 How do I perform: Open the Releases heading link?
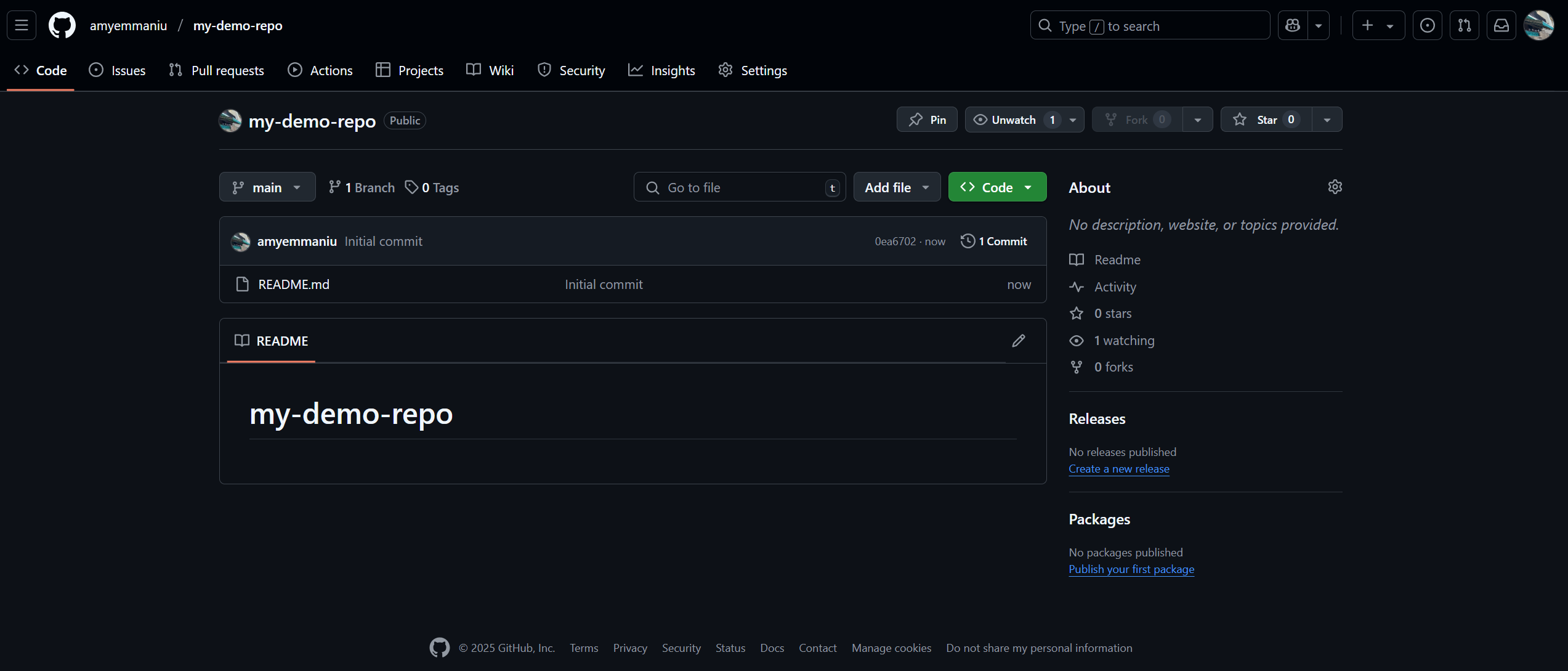1097,419
